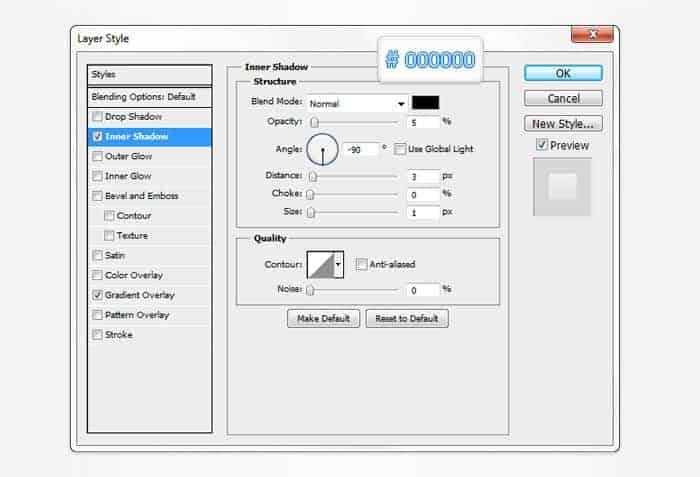Uncheck the Inner Shadow checkbox
This screenshot has height=477, width=700.
pos(97,137)
